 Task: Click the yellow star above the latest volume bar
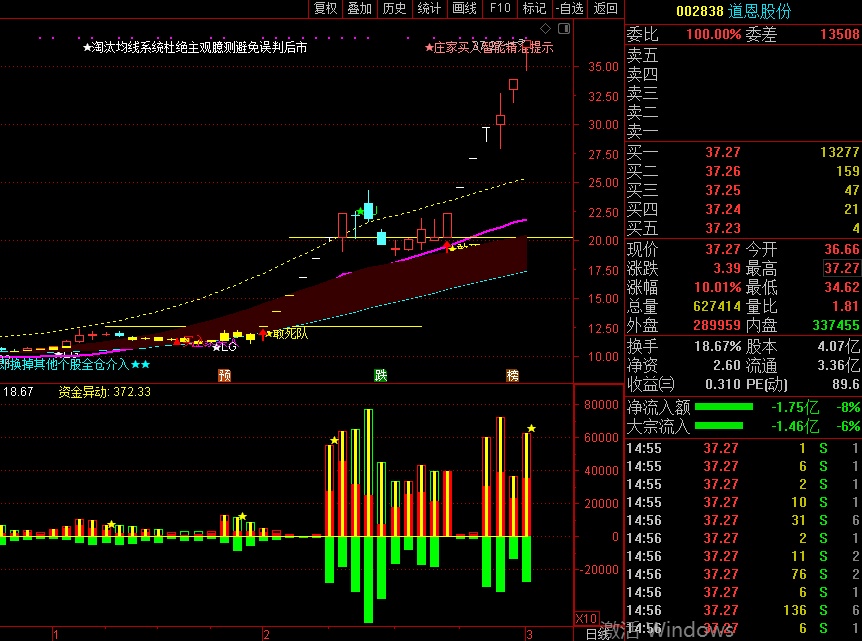(531, 428)
